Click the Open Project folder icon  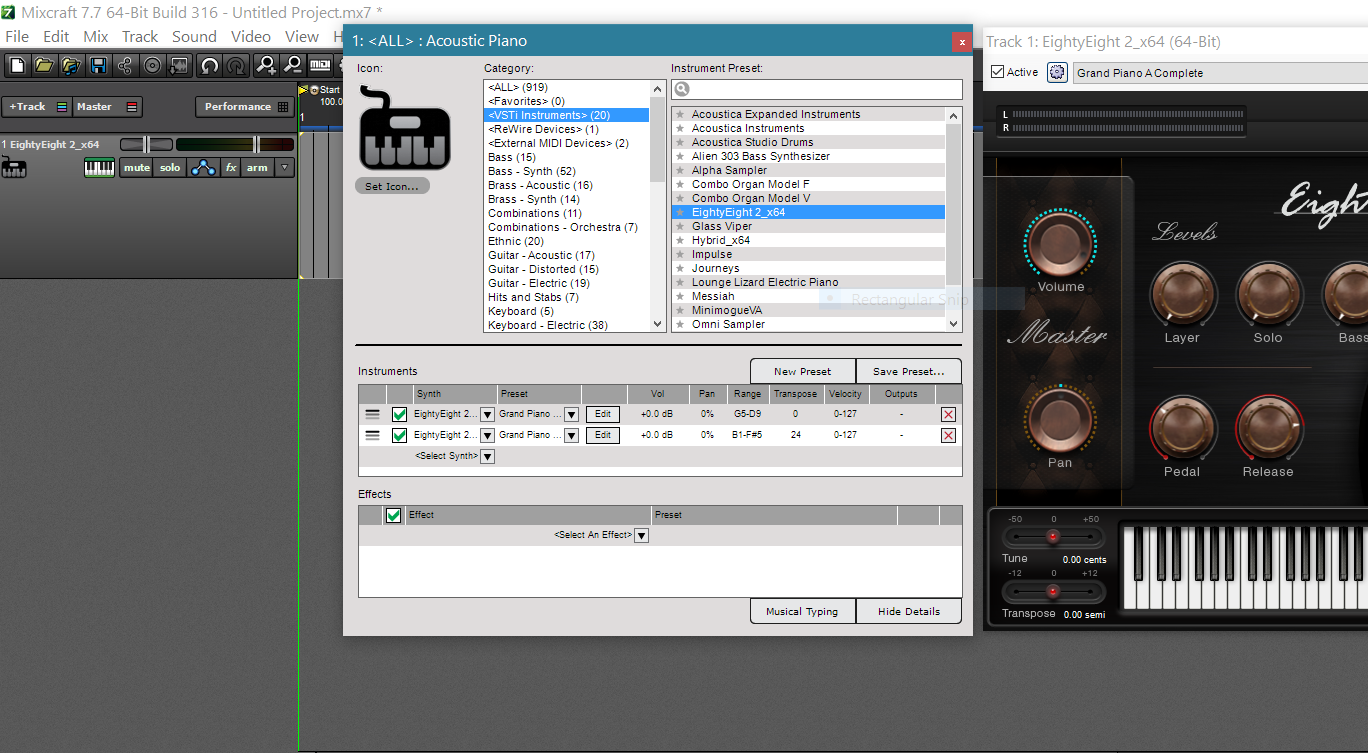(44, 66)
